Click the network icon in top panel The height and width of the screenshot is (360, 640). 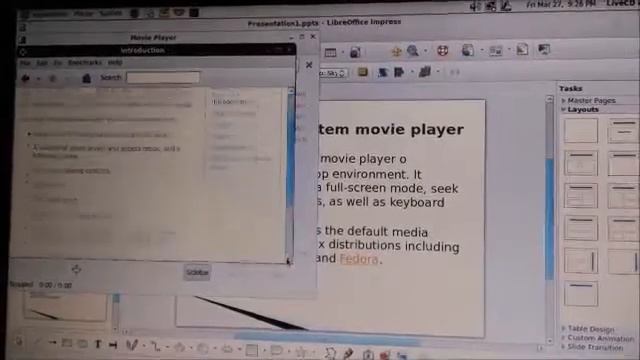[x=491, y=6]
